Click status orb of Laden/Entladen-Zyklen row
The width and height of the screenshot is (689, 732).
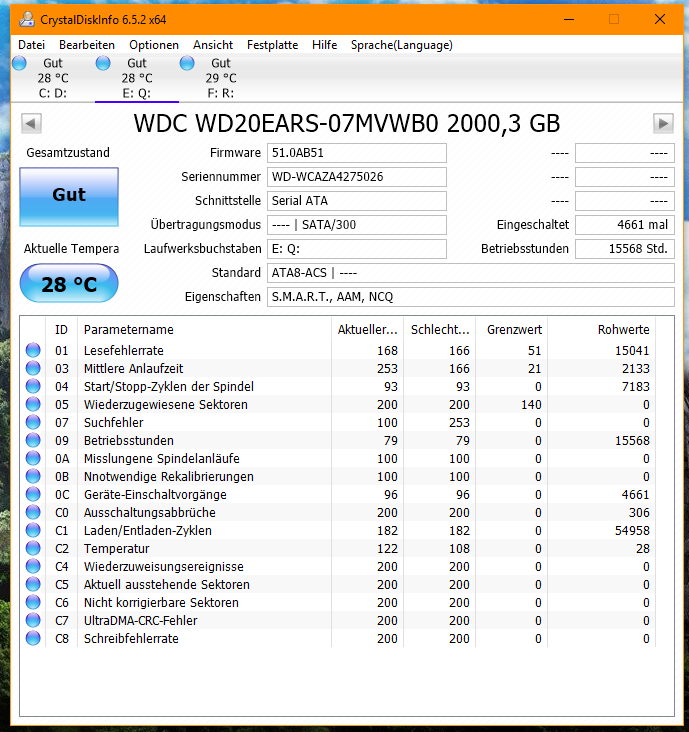click(33, 530)
